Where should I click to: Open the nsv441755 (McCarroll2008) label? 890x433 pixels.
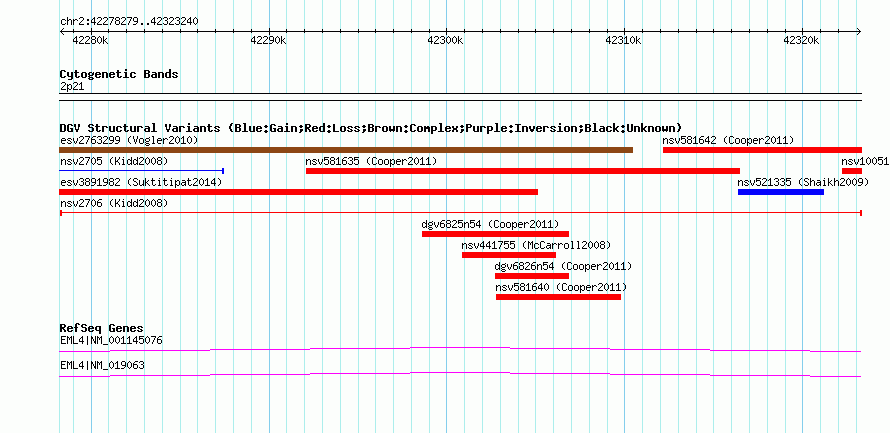click(536, 245)
